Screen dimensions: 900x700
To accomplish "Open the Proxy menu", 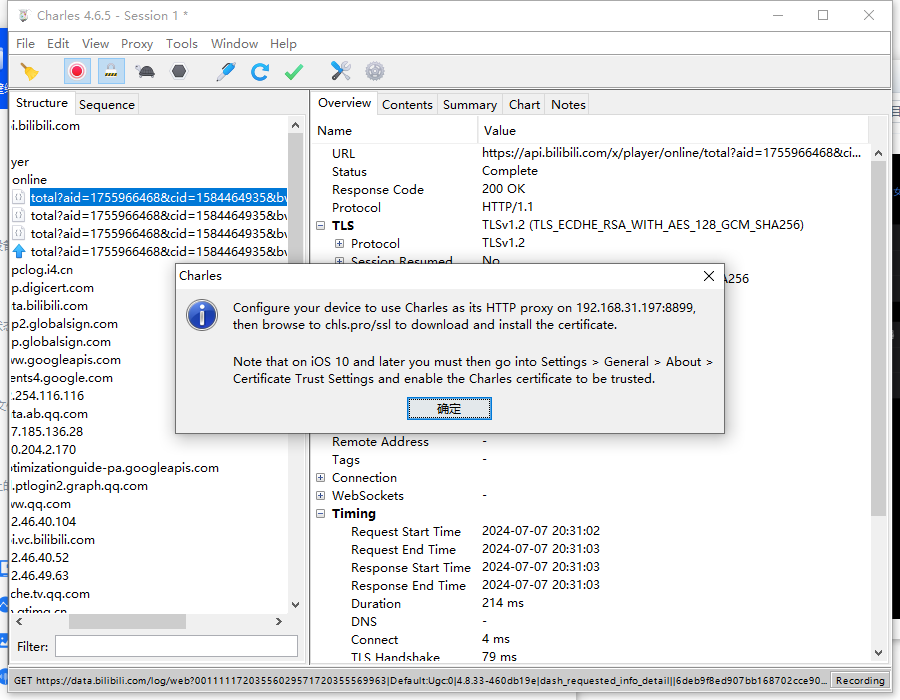I will pyautogui.click(x=137, y=44).
